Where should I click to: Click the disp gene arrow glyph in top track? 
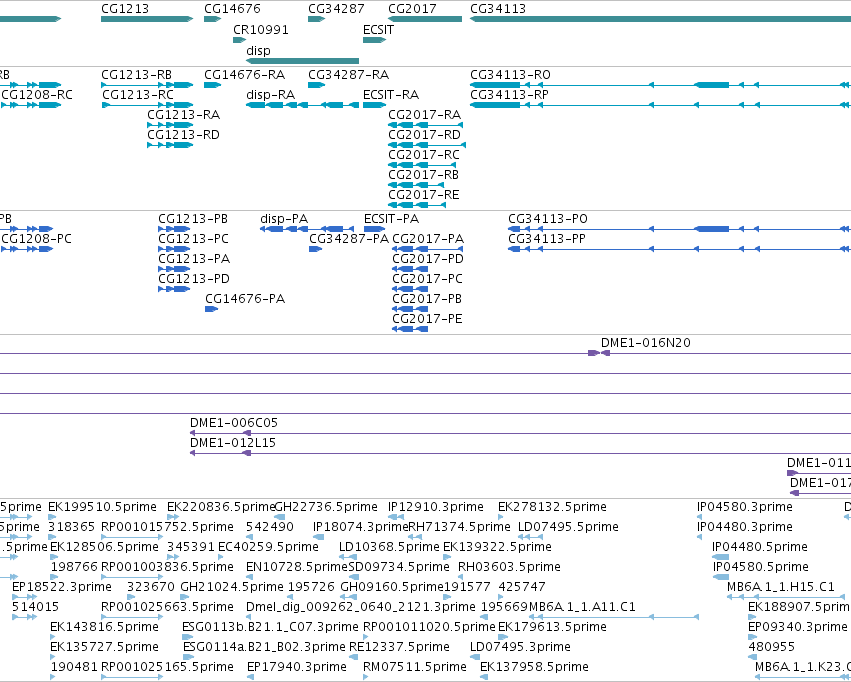(302, 61)
